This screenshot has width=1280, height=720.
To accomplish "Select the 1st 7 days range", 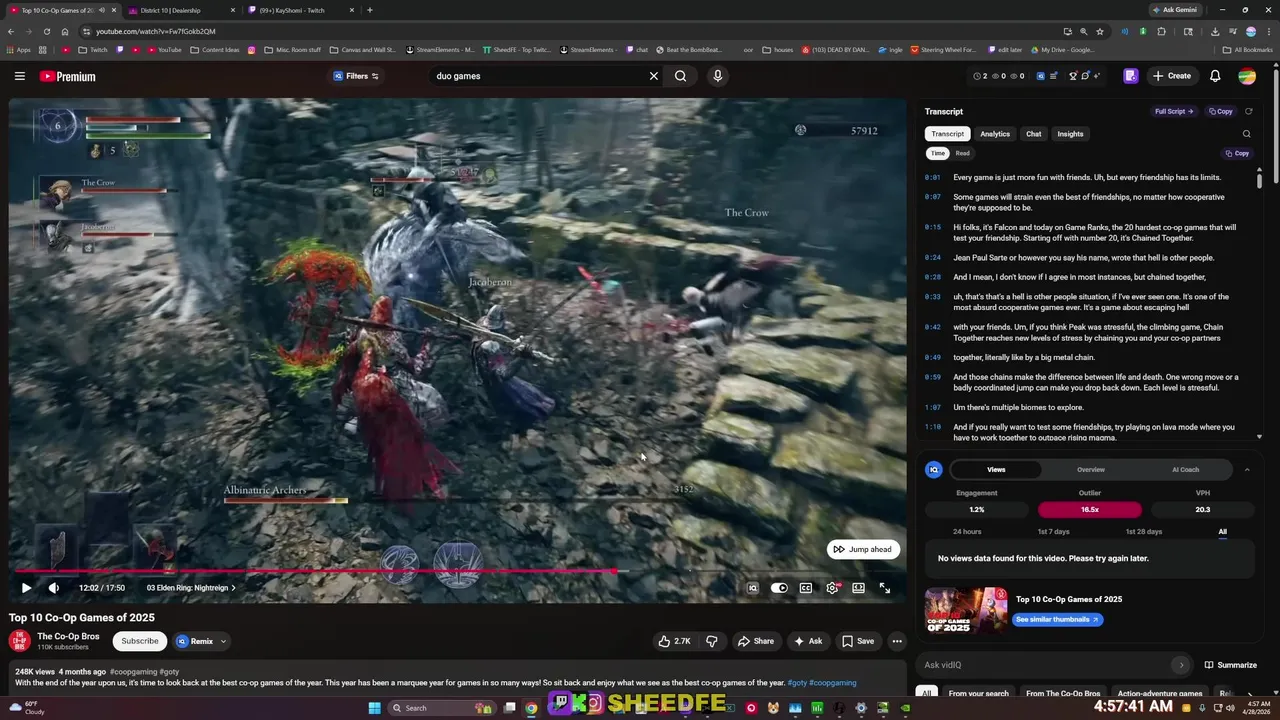I will tap(1053, 531).
